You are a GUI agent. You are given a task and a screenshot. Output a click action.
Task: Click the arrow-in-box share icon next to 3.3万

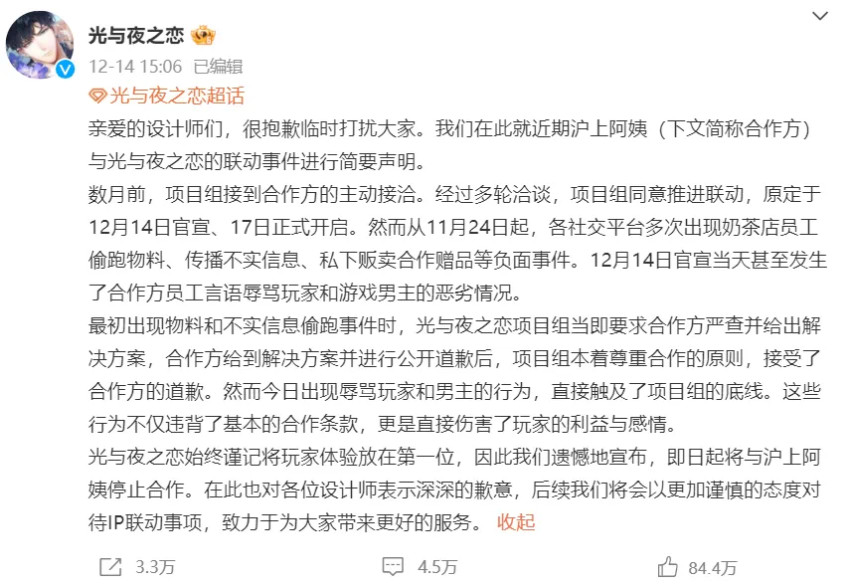[108, 566]
